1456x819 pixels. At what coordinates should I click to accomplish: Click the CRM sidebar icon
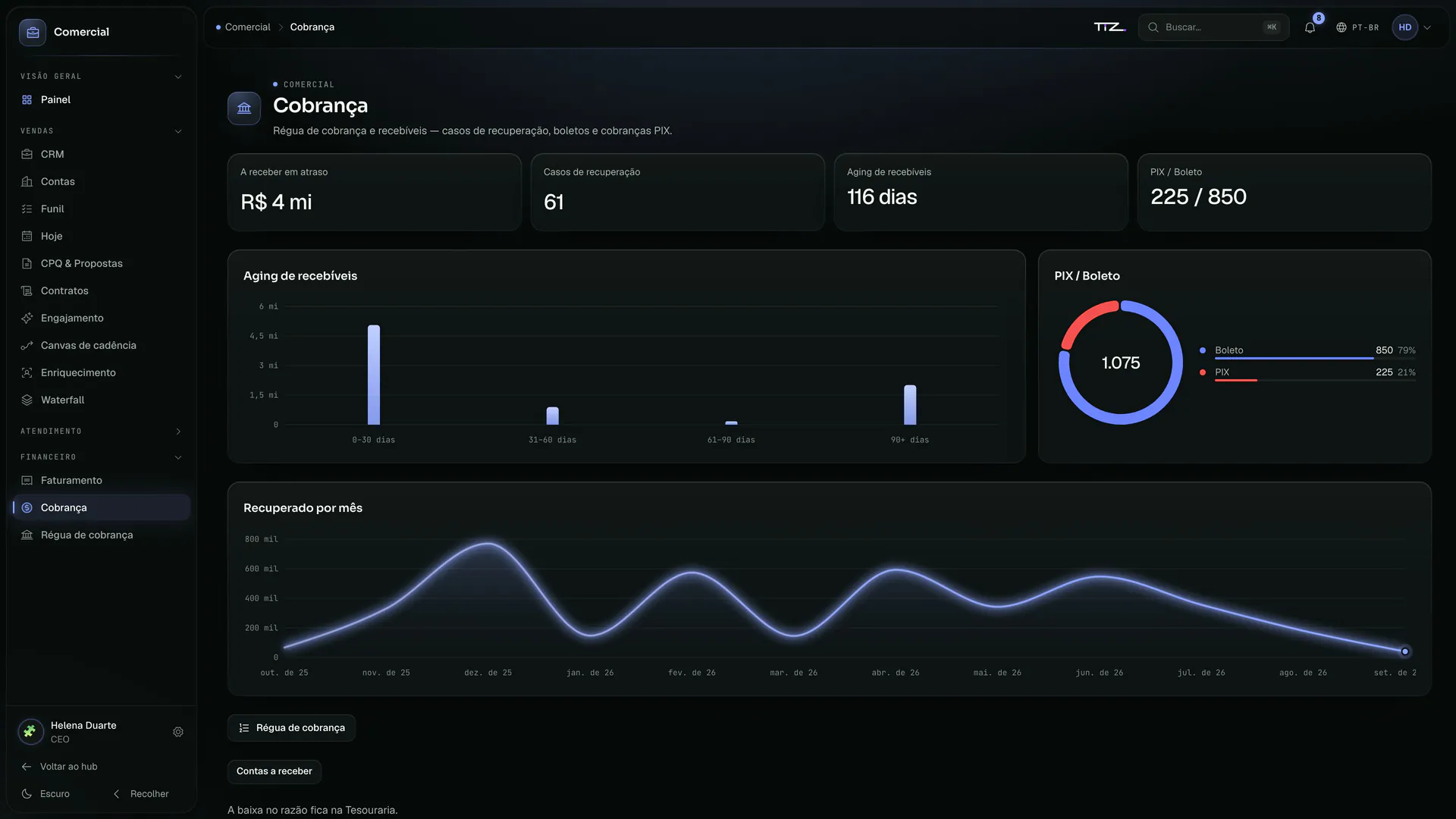tap(27, 154)
